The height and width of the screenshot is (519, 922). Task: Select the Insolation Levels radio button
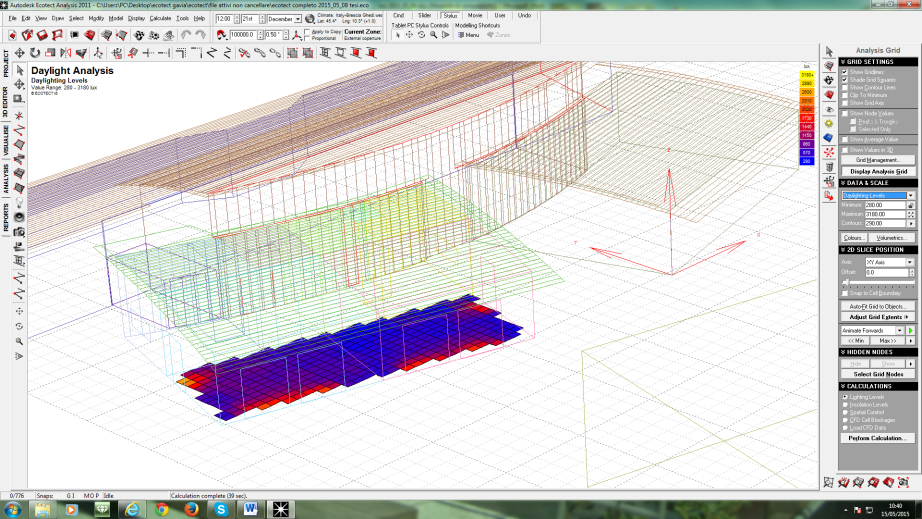(x=844, y=405)
